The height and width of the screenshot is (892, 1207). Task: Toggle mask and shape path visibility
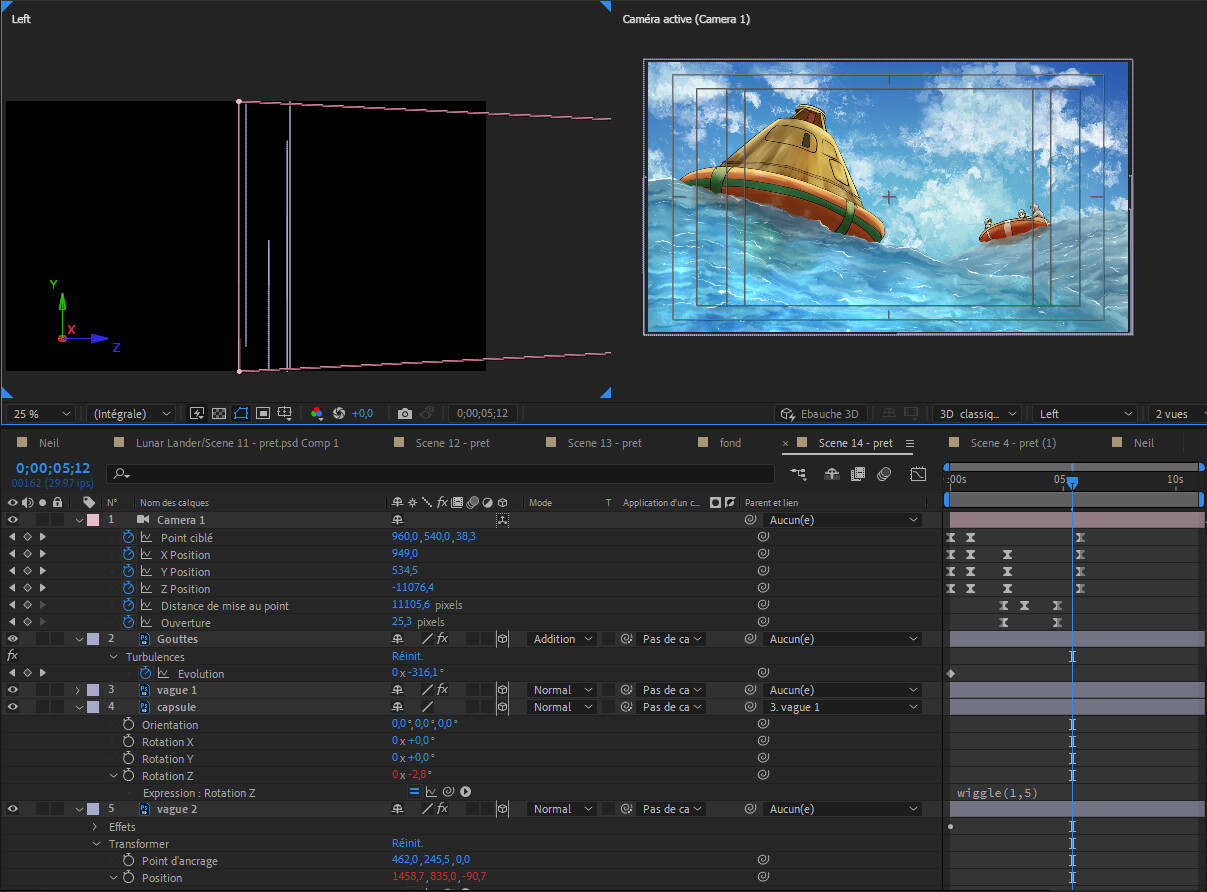pyautogui.click(x=241, y=413)
